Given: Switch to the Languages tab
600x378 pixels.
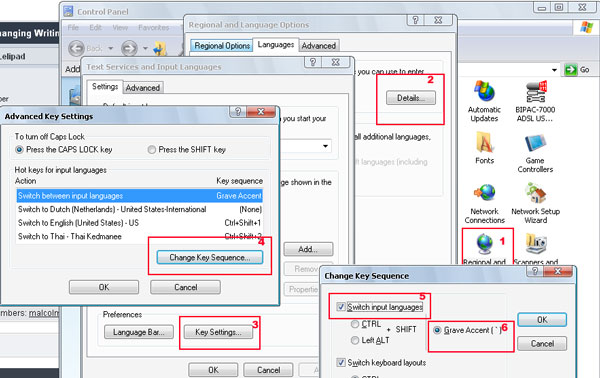Looking at the screenshot, I should click(276, 45).
